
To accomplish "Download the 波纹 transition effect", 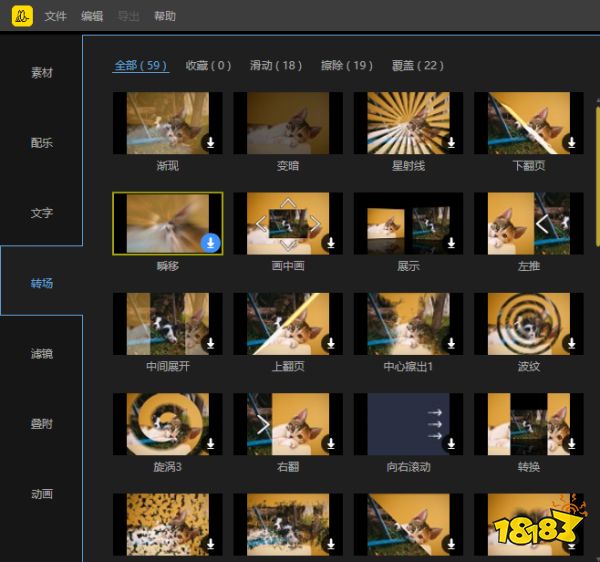I will [x=571, y=343].
